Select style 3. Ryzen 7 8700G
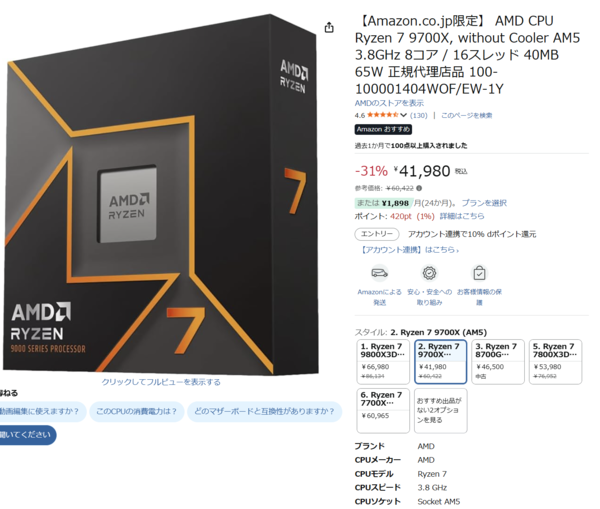600x509 pixels. coord(498,362)
